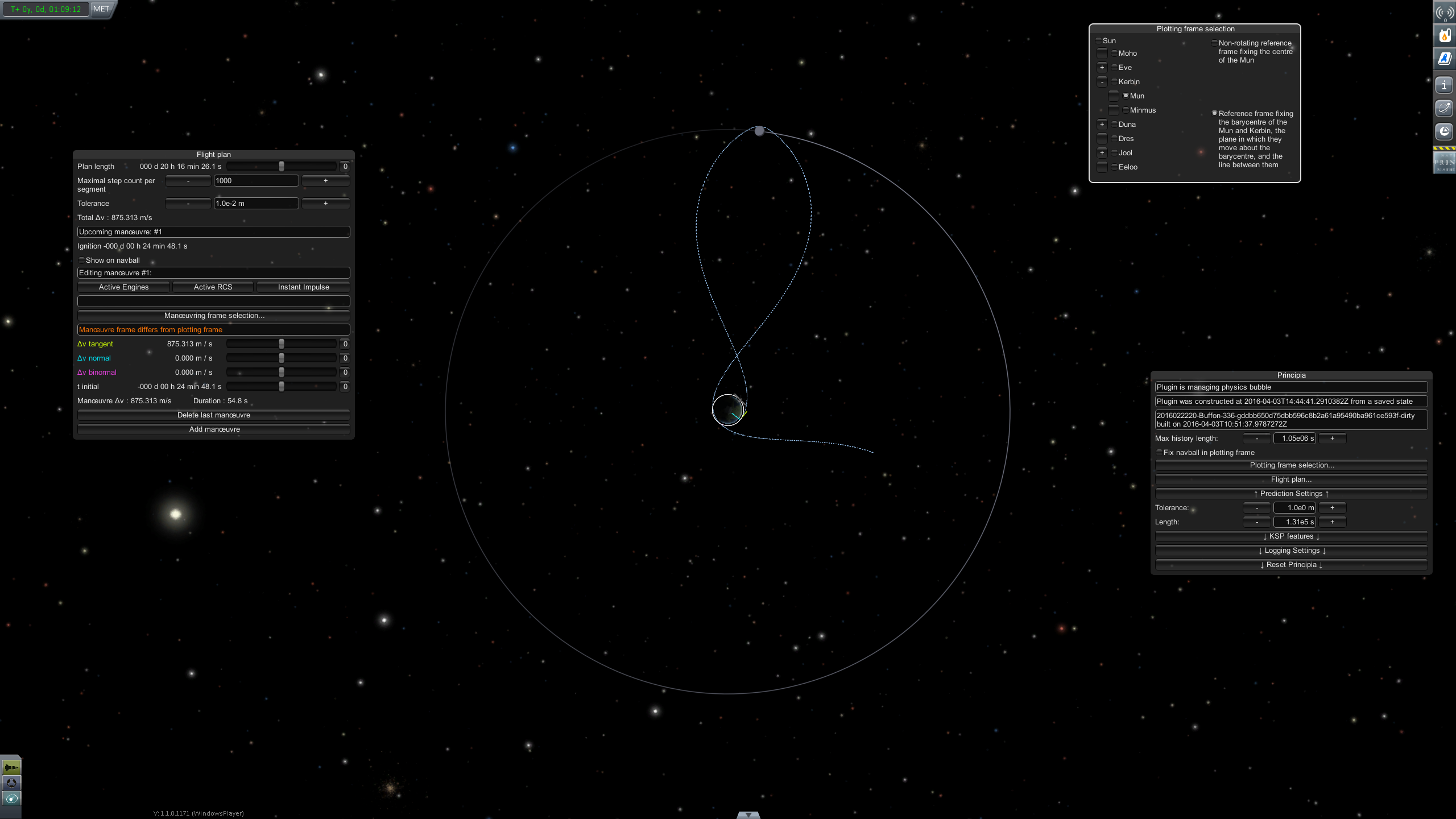Viewport: 1456px width, 819px height.
Task: Toggle Fix navball in plotting frame
Action: 1159,453
